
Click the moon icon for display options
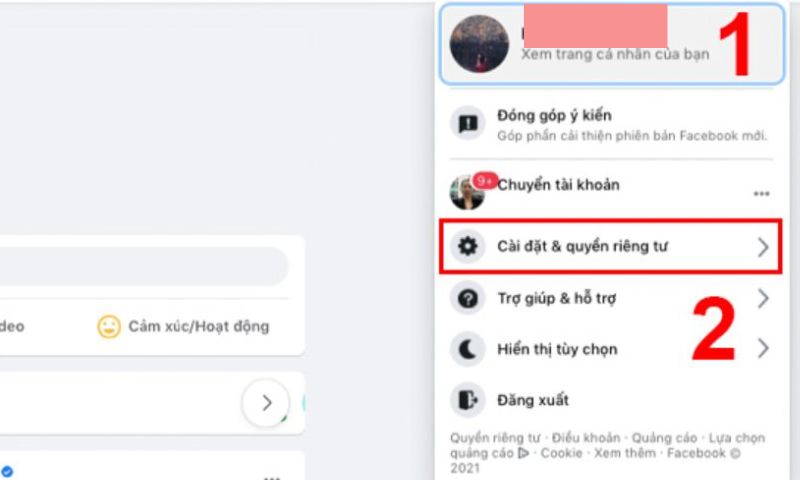pyautogui.click(x=467, y=349)
